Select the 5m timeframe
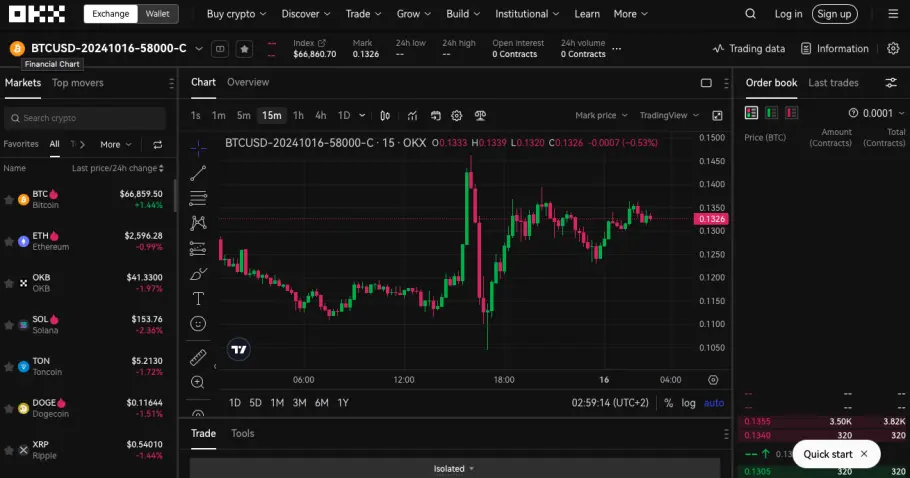 coord(244,115)
